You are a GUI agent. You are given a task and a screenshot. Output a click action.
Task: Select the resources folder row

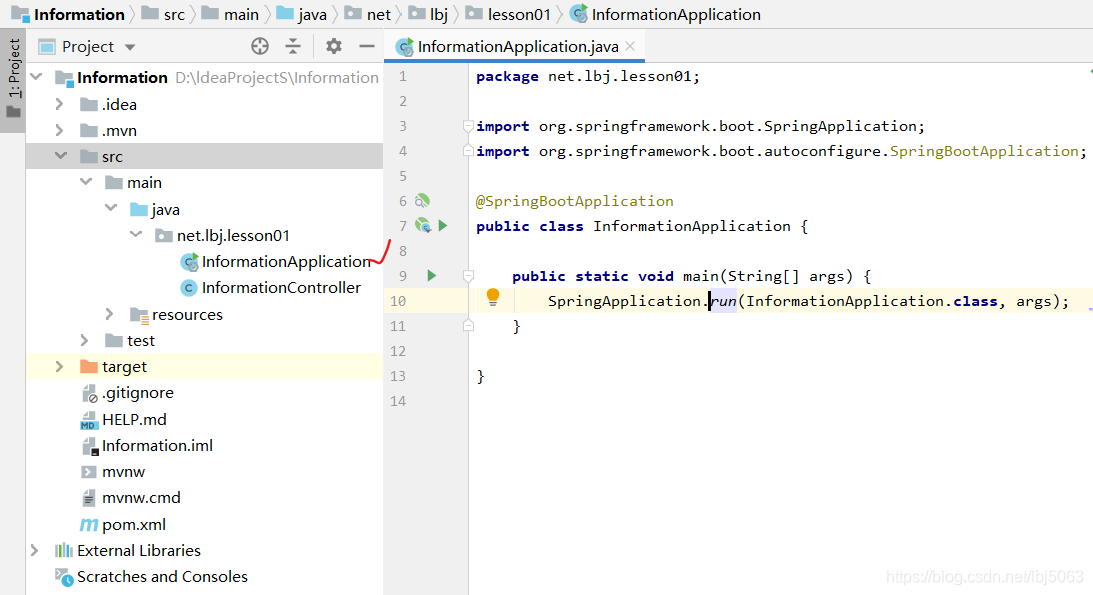coord(204,314)
